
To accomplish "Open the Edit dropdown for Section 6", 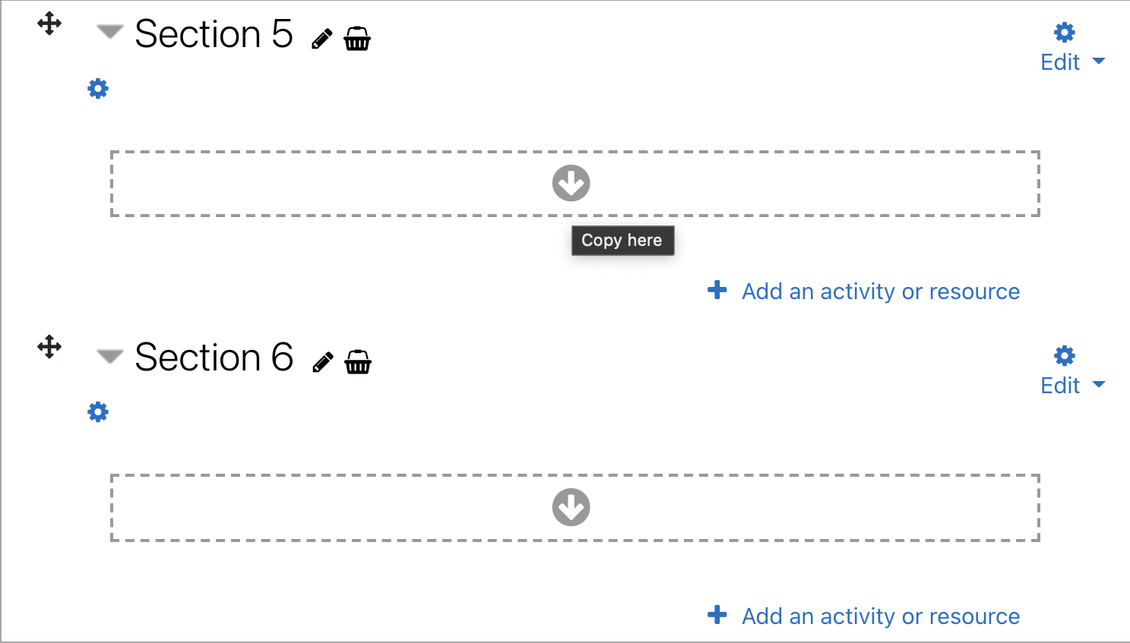I will click(1072, 385).
